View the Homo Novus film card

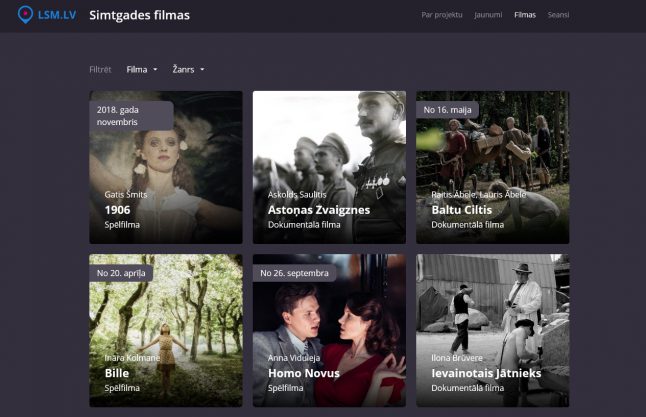329,330
